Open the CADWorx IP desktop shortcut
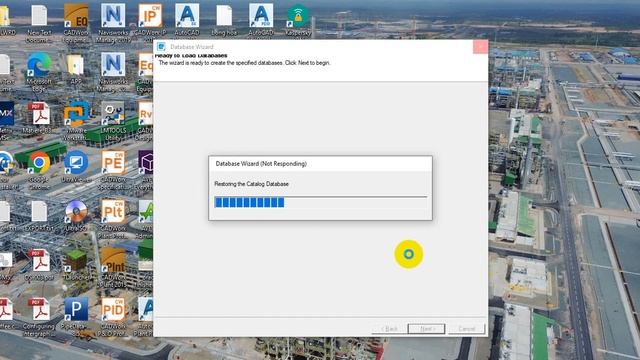The height and width of the screenshot is (360, 640). 150,16
